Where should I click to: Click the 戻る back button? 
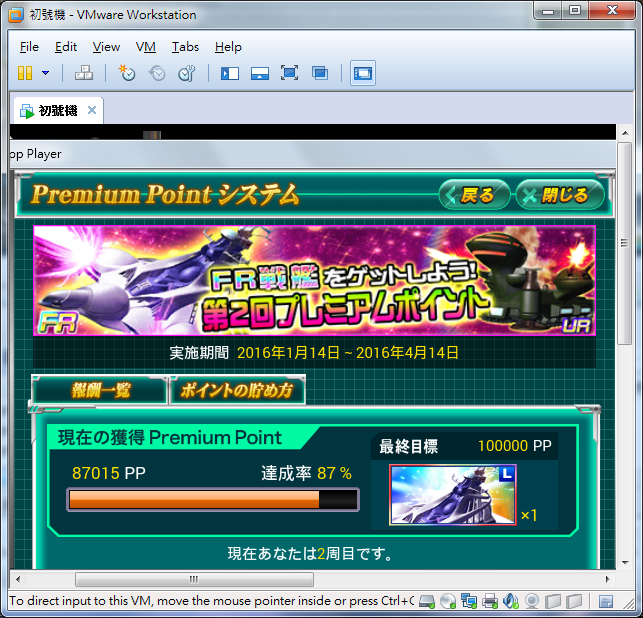pos(474,195)
